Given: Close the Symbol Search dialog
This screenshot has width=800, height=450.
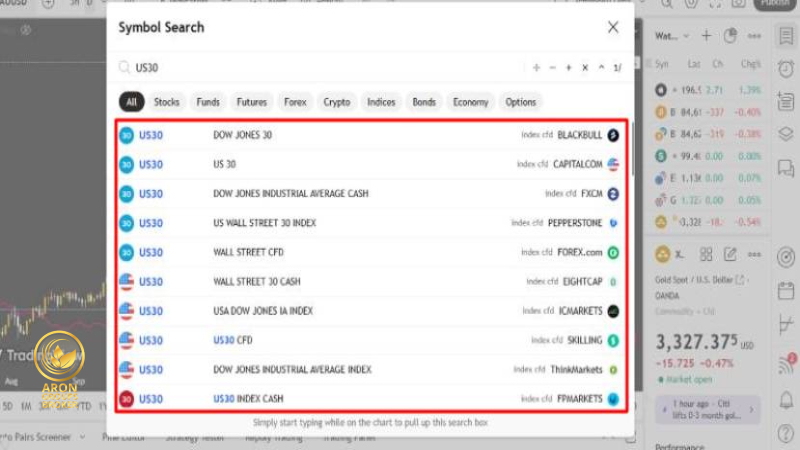Looking at the screenshot, I should pyautogui.click(x=613, y=28).
